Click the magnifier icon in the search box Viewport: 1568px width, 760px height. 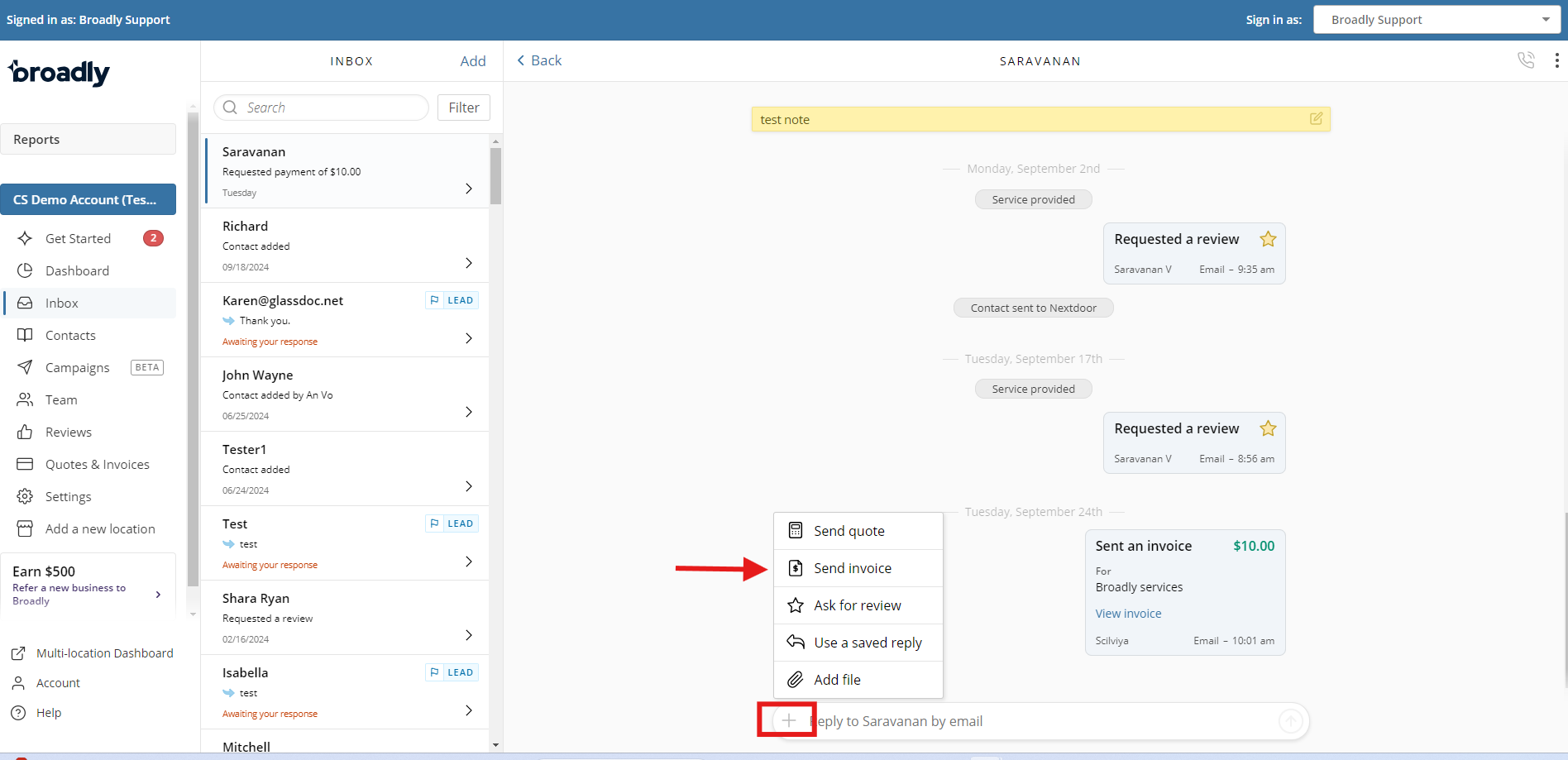point(230,108)
